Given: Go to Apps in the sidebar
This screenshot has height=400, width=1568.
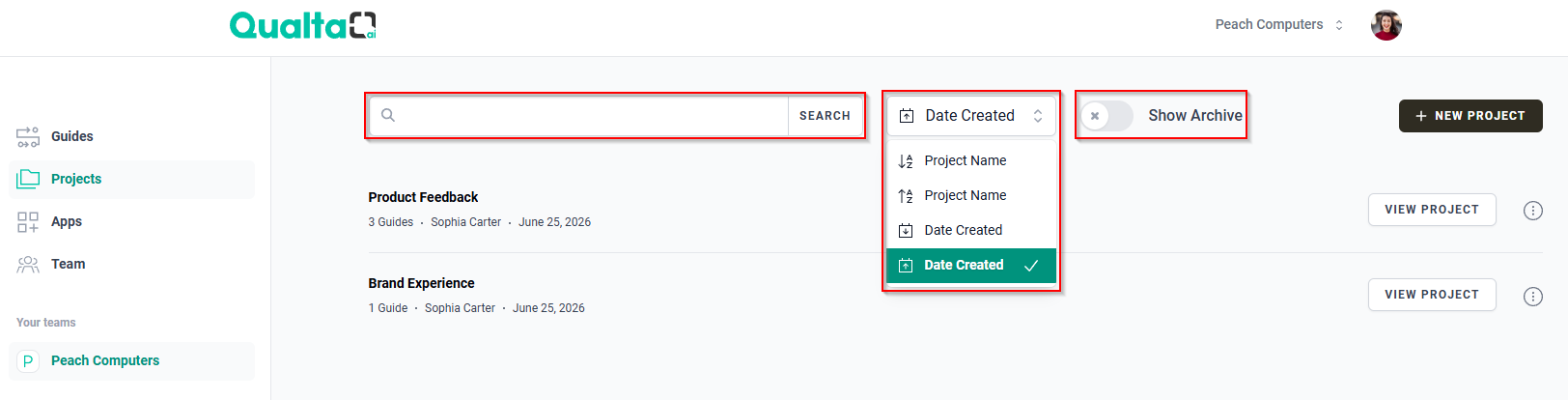Looking at the screenshot, I should [x=132, y=221].
